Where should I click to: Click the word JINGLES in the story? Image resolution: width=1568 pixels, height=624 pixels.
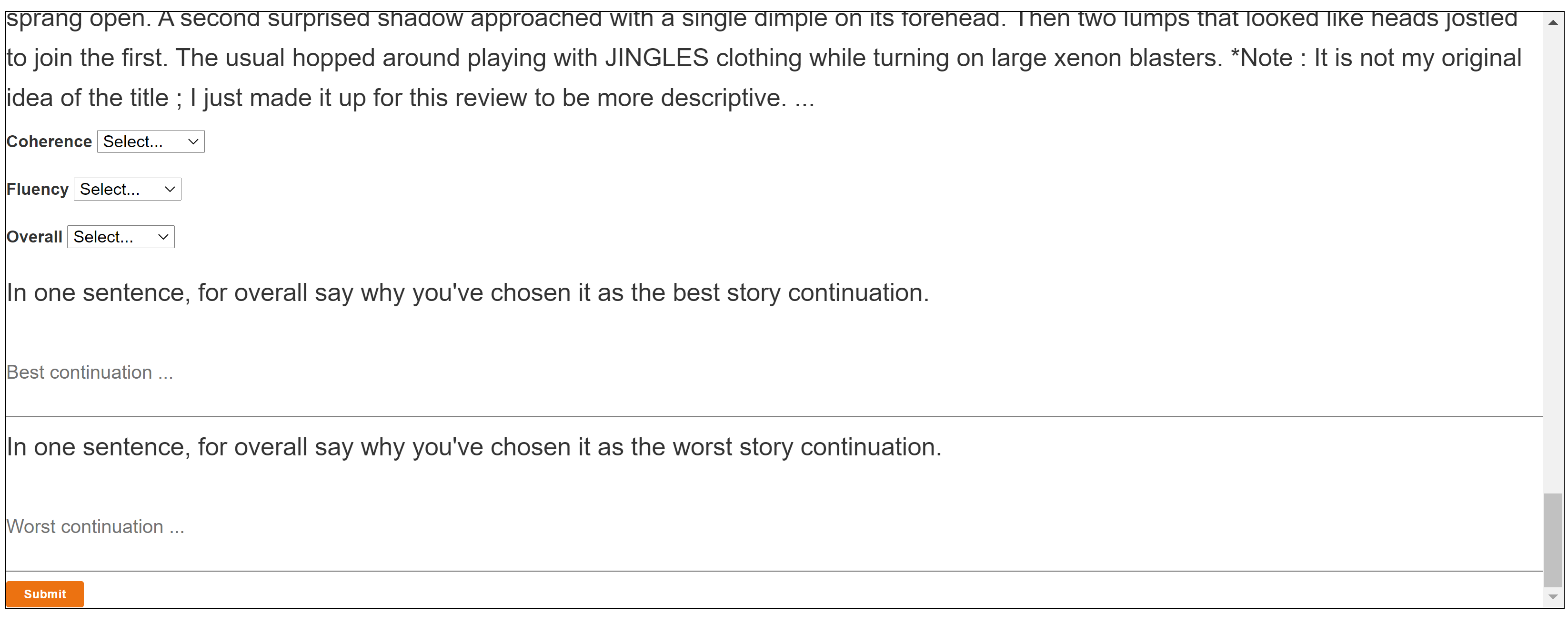click(x=657, y=59)
